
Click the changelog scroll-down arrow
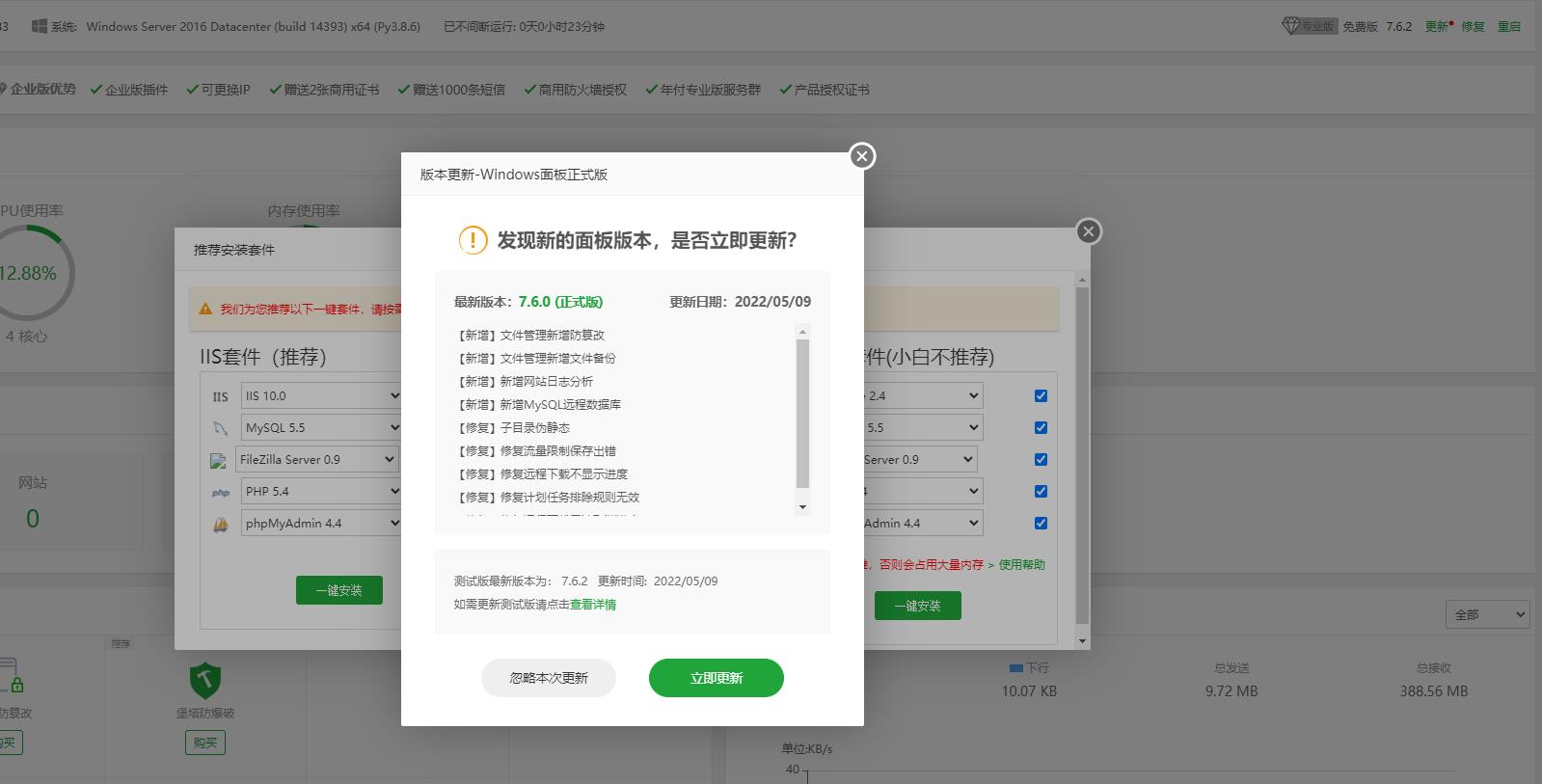[x=802, y=507]
